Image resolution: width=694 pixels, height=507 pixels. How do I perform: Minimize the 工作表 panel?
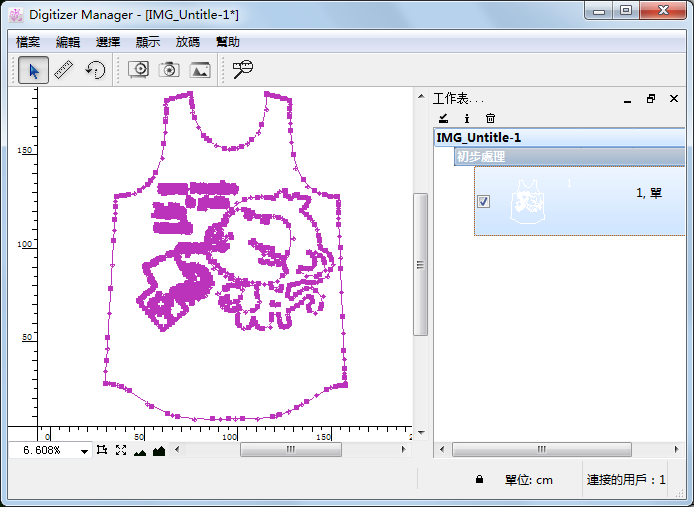click(627, 99)
